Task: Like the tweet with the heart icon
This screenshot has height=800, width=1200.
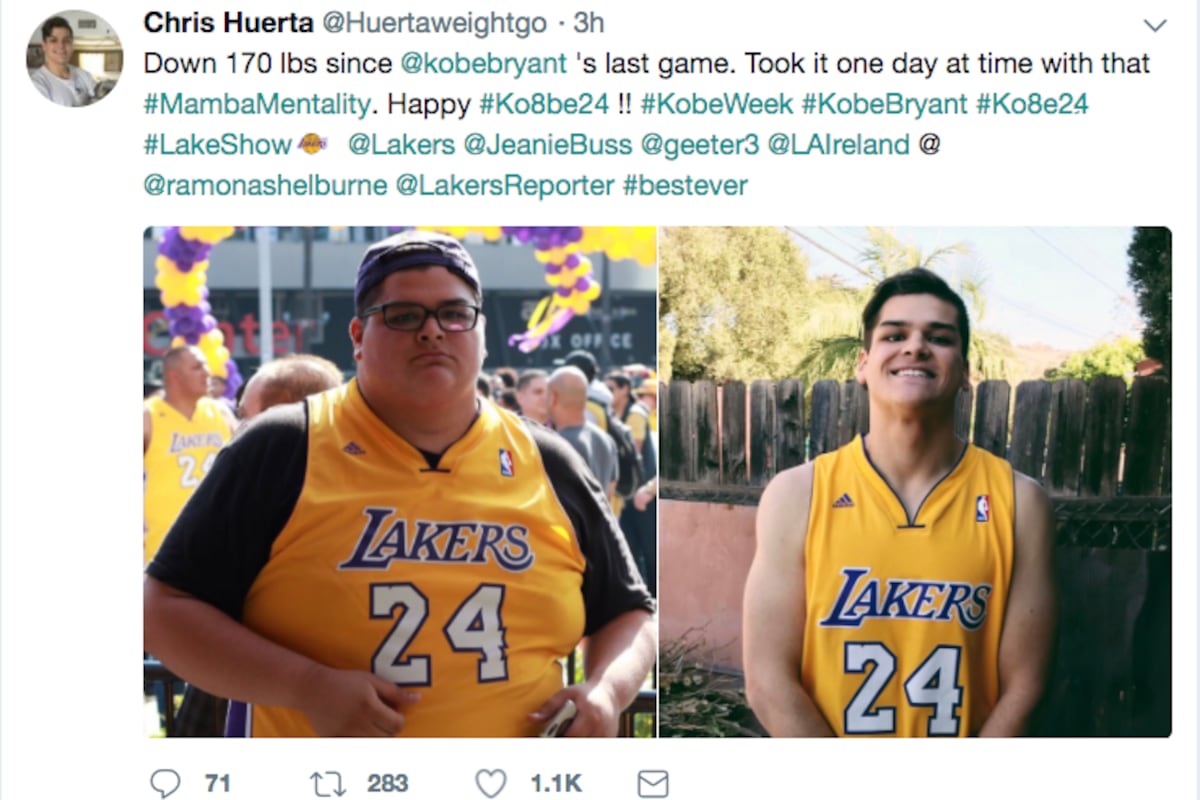Action: point(490,783)
